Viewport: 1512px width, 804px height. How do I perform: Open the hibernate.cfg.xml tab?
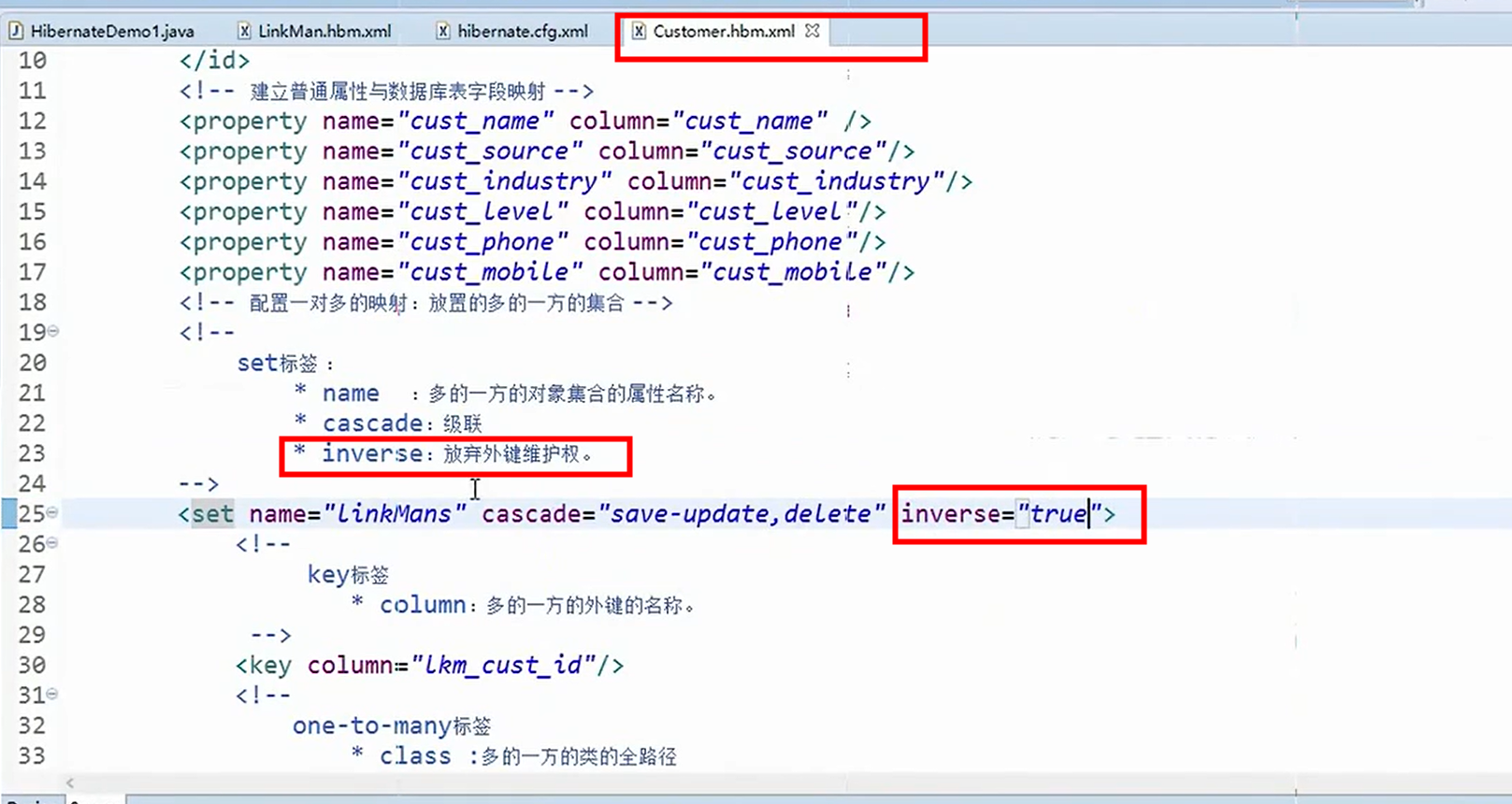point(513,31)
